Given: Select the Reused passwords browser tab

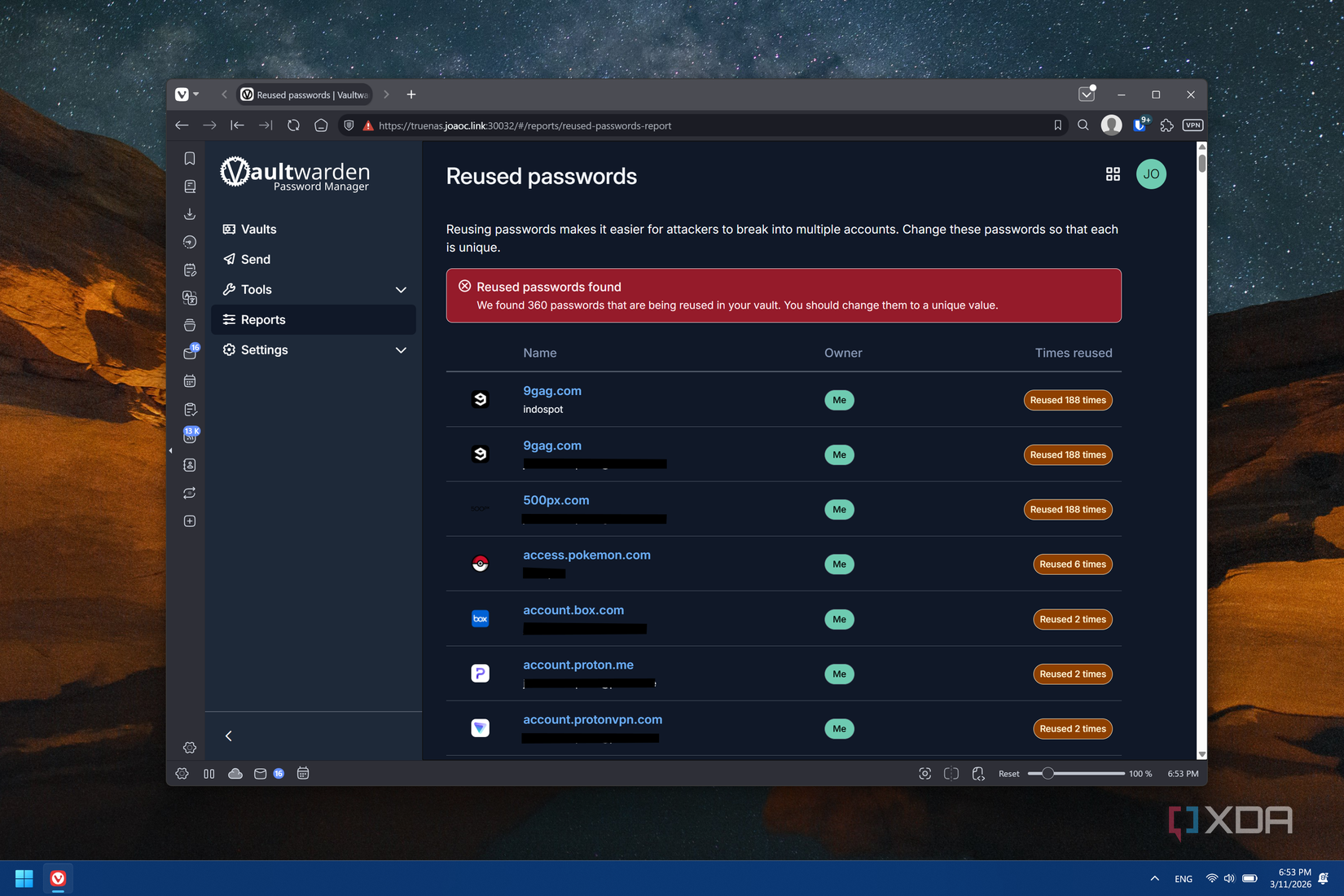Looking at the screenshot, I should click(305, 94).
